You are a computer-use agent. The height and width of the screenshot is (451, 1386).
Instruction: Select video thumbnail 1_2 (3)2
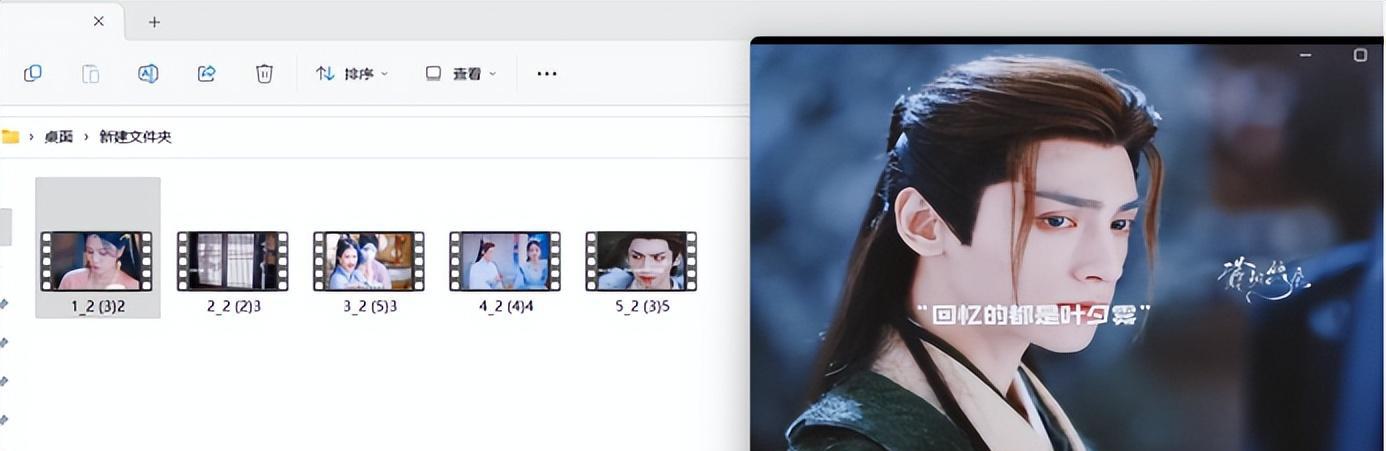pyautogui.click(x=97, y=261)
